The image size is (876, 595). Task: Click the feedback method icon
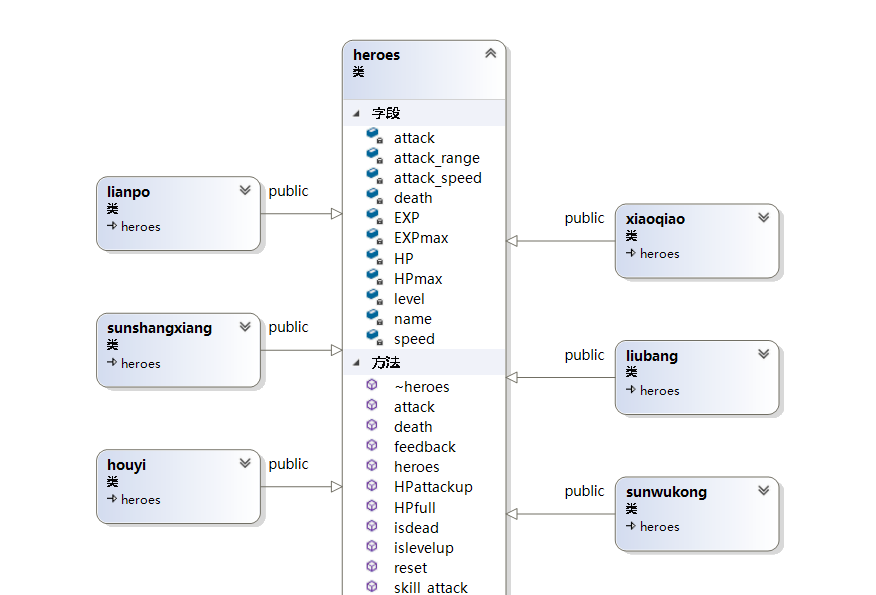coord(372,445)
